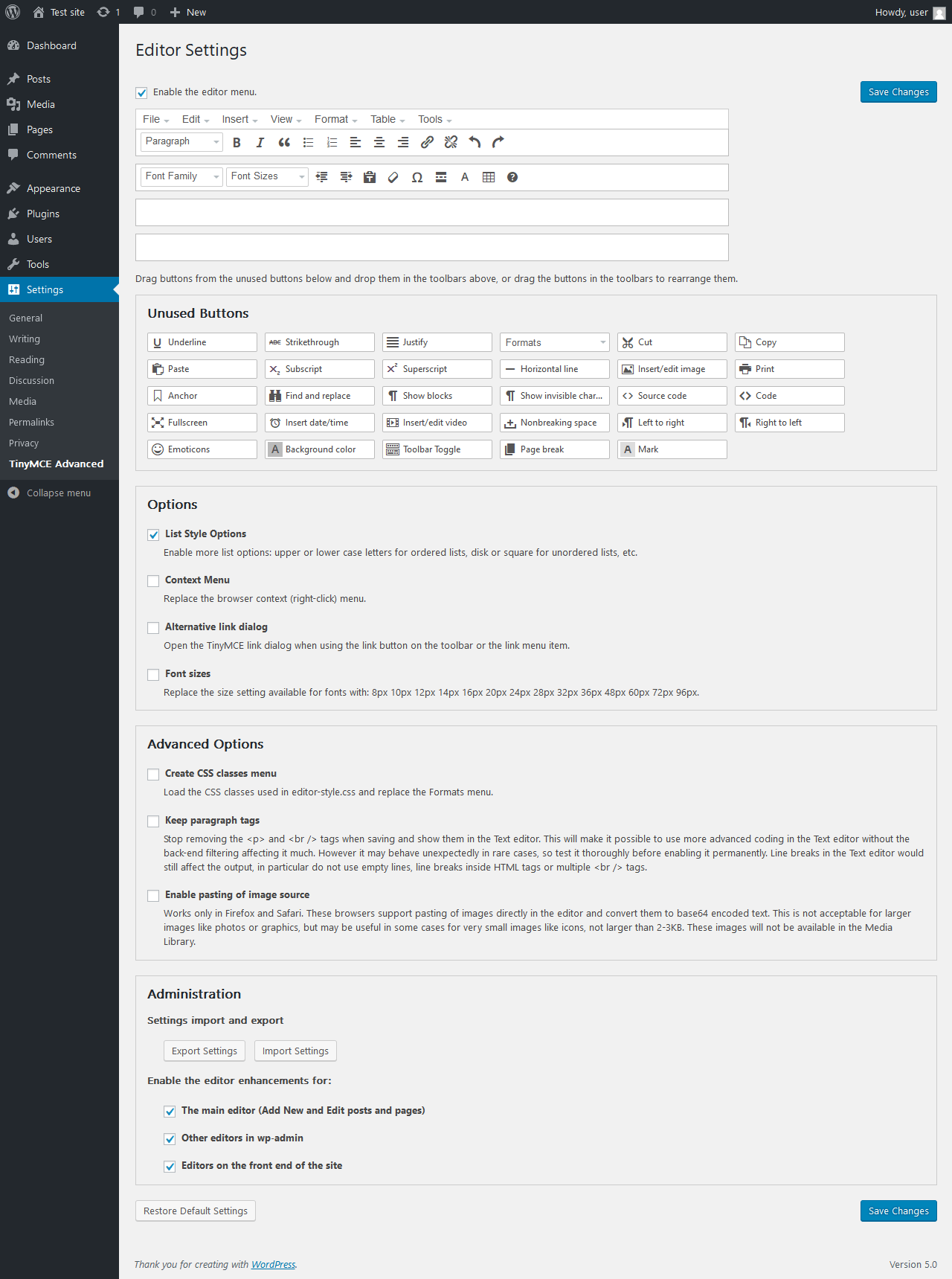Click the Undo arrow icon

(x=475, y=142)
